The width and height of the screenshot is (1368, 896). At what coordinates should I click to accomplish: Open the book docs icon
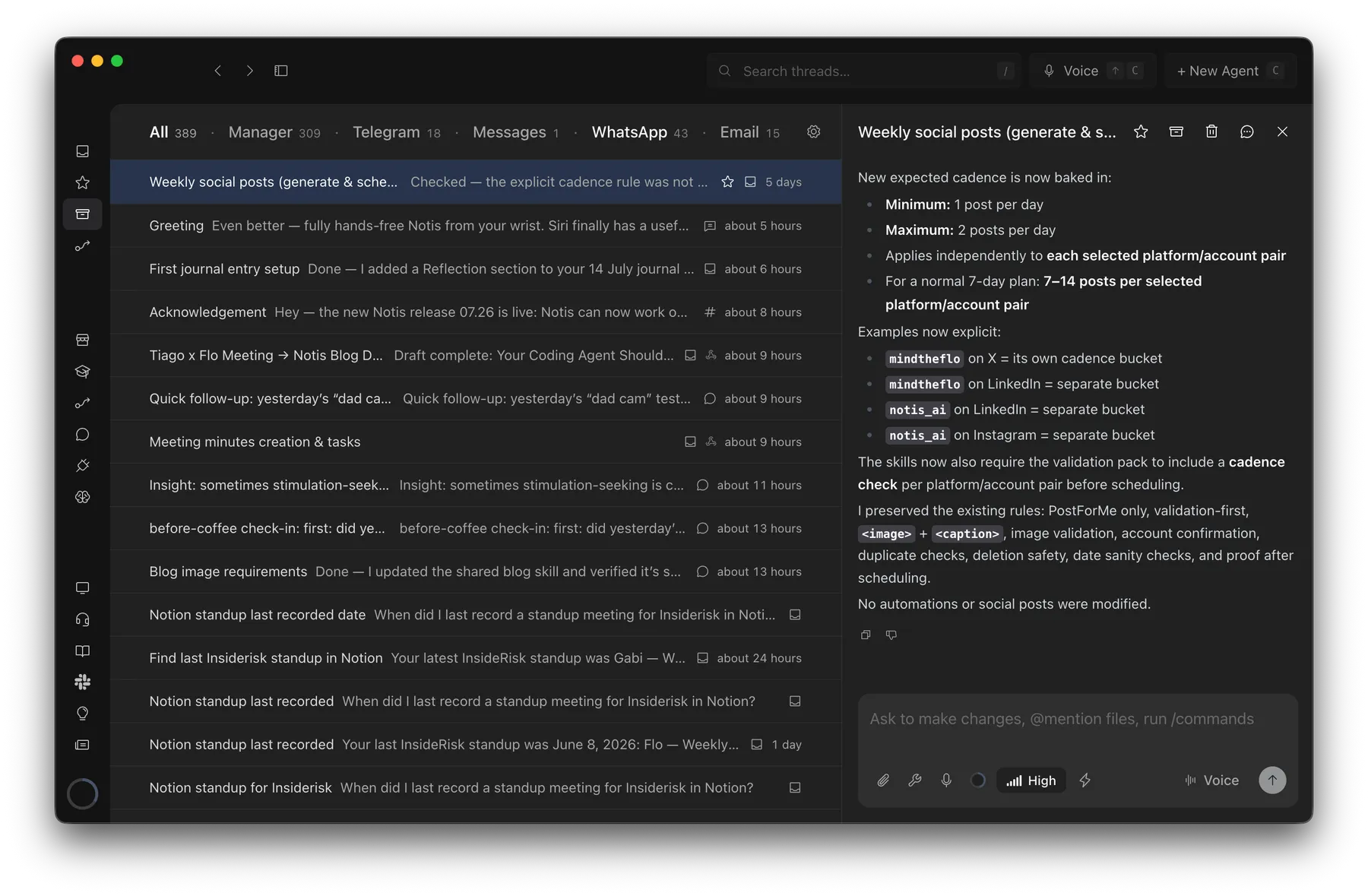coord(83,651)
